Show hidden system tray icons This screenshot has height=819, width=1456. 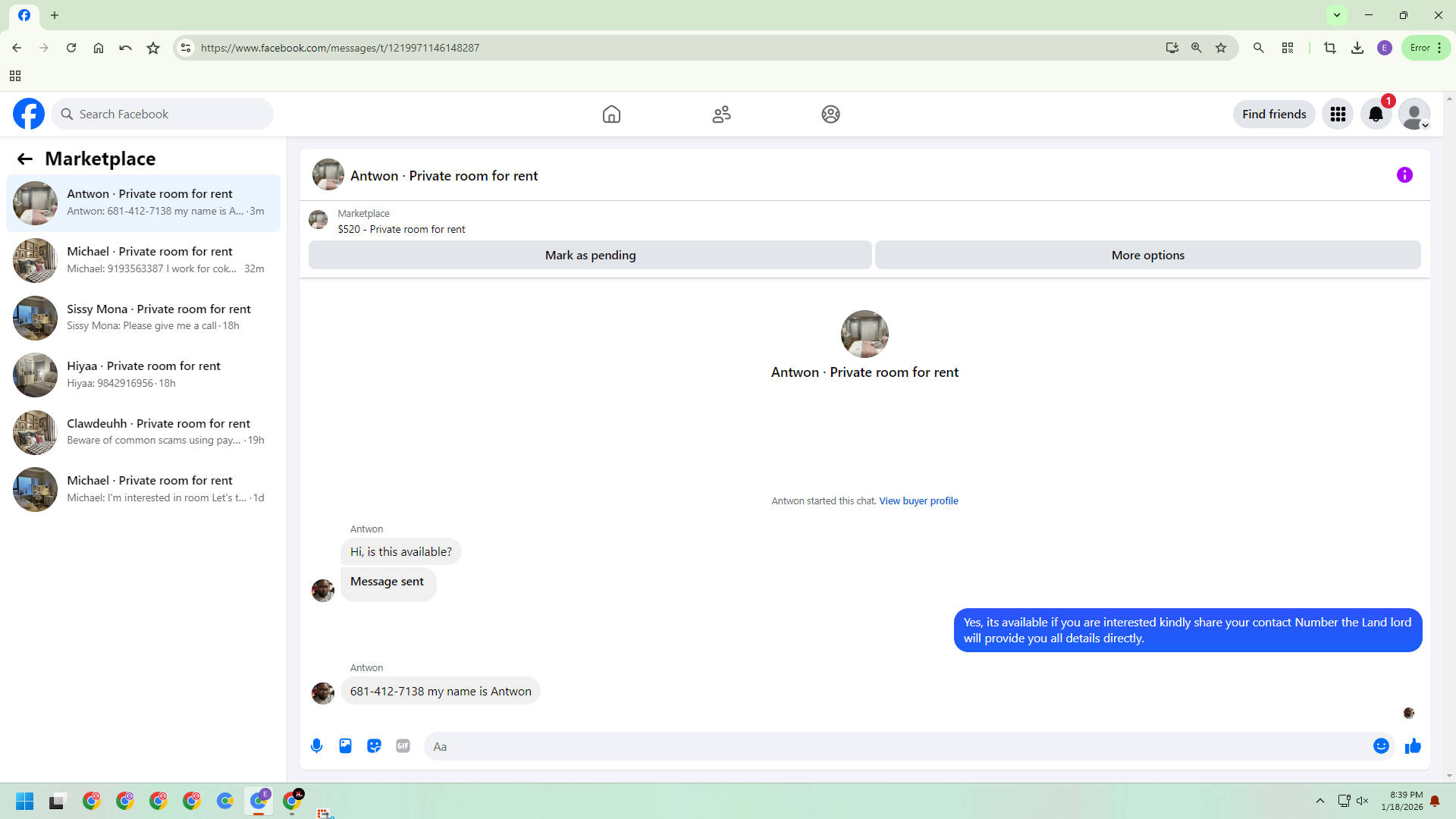1320,801
